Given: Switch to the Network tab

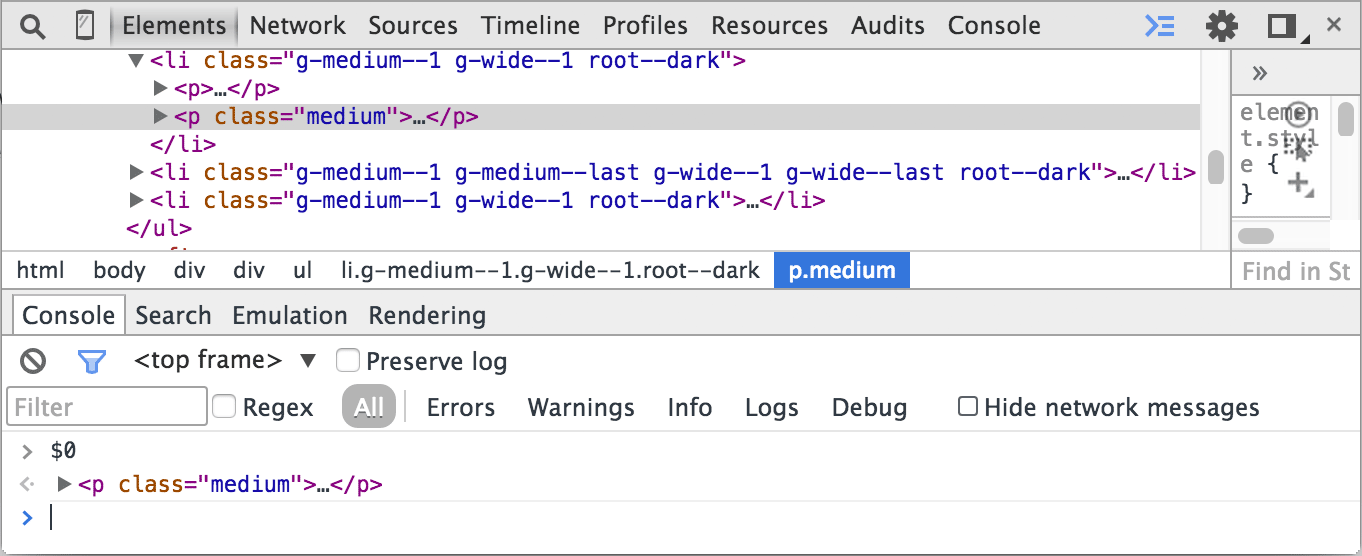Looking at the screenshot, I should click(x=297, y=26).
